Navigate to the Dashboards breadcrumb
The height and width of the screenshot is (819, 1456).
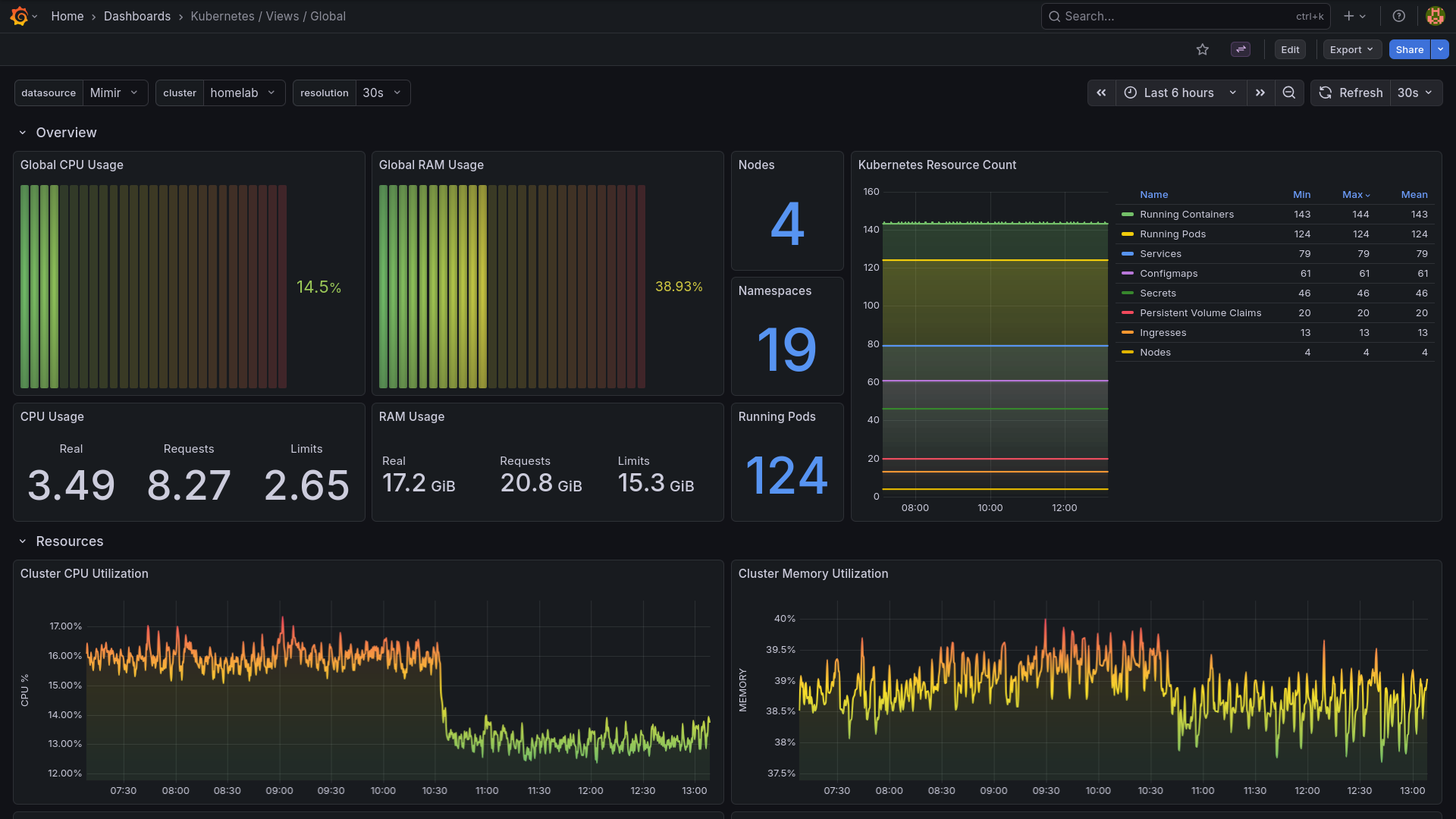[x=137, y=16]
